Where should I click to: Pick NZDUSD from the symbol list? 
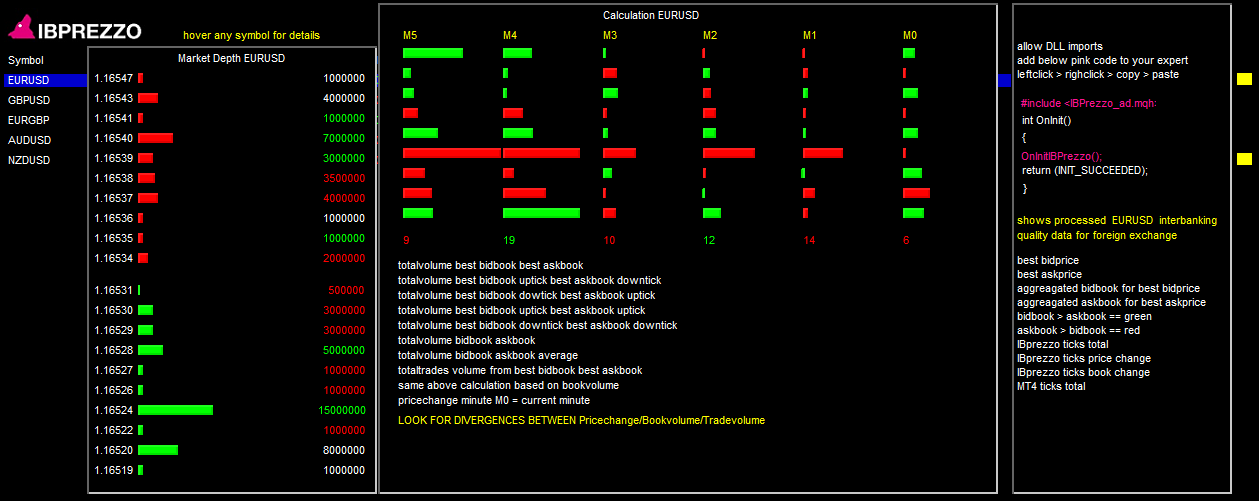(x=29, y=160)
